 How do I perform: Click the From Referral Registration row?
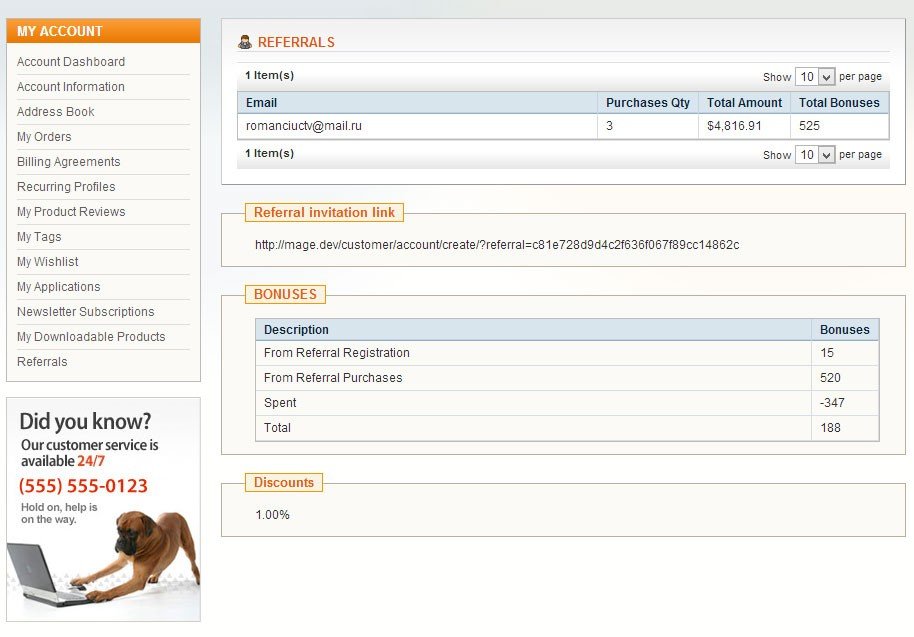tap(567, 353)
